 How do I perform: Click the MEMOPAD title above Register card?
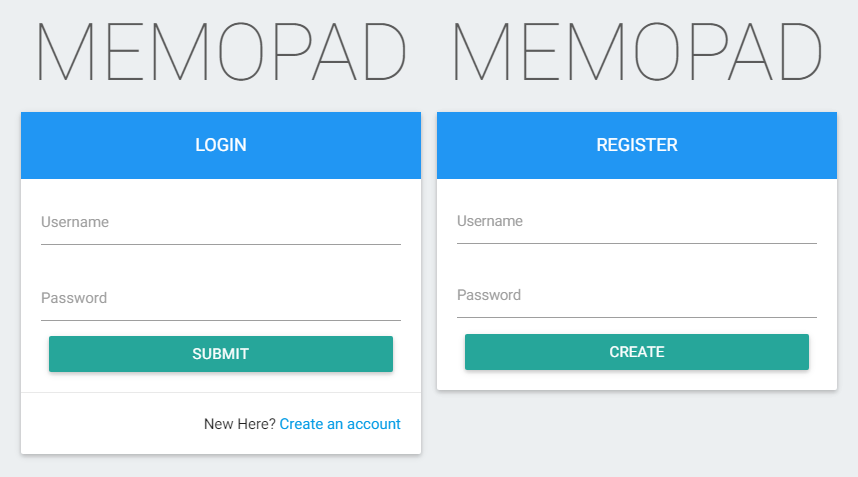(x=637, y=52)
